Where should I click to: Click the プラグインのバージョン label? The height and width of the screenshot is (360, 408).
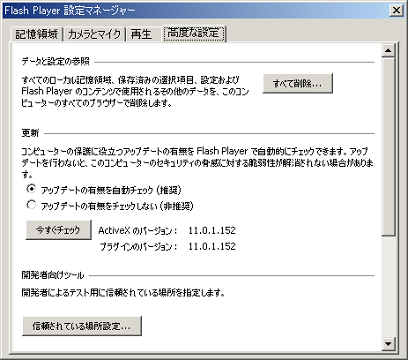coord(139,247)
